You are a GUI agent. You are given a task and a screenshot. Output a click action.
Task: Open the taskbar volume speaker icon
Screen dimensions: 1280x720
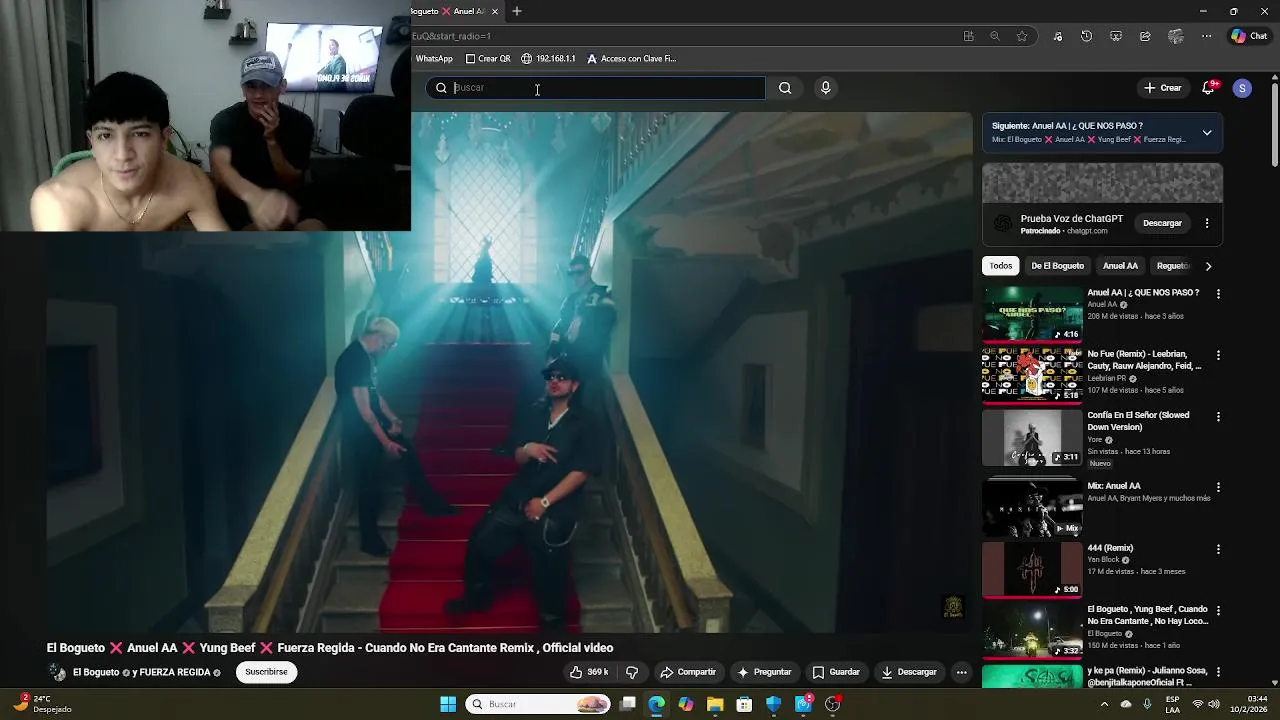(1214, 704)
